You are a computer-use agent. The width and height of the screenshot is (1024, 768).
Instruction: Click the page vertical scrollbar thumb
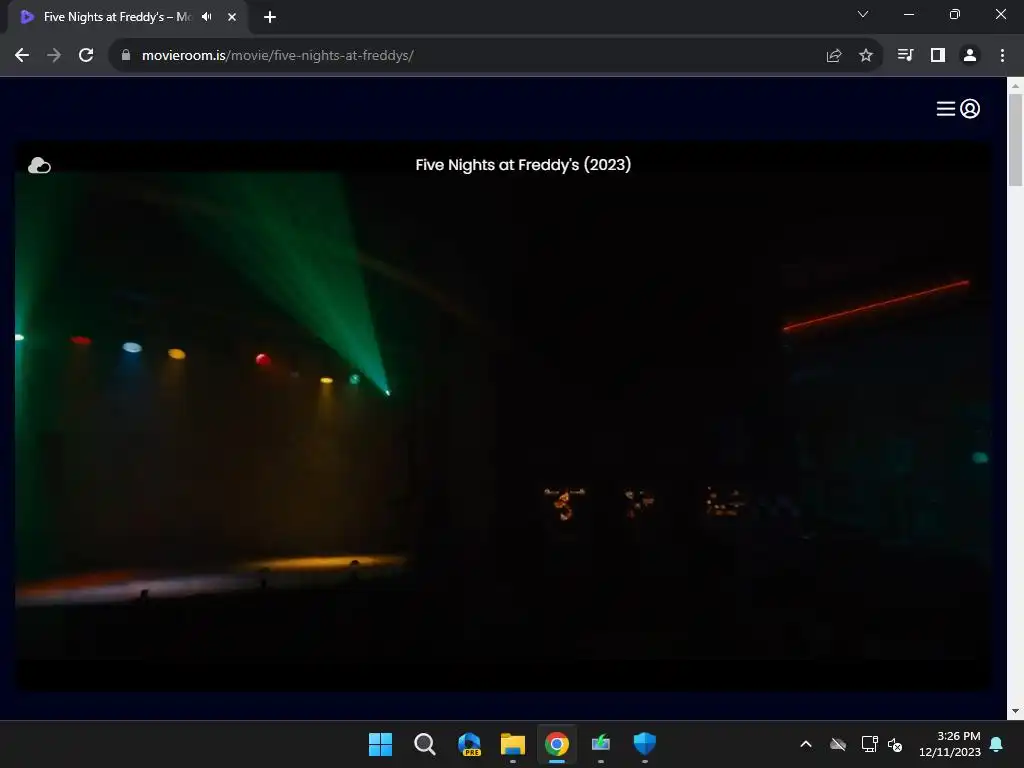(x=1015, y=140)
